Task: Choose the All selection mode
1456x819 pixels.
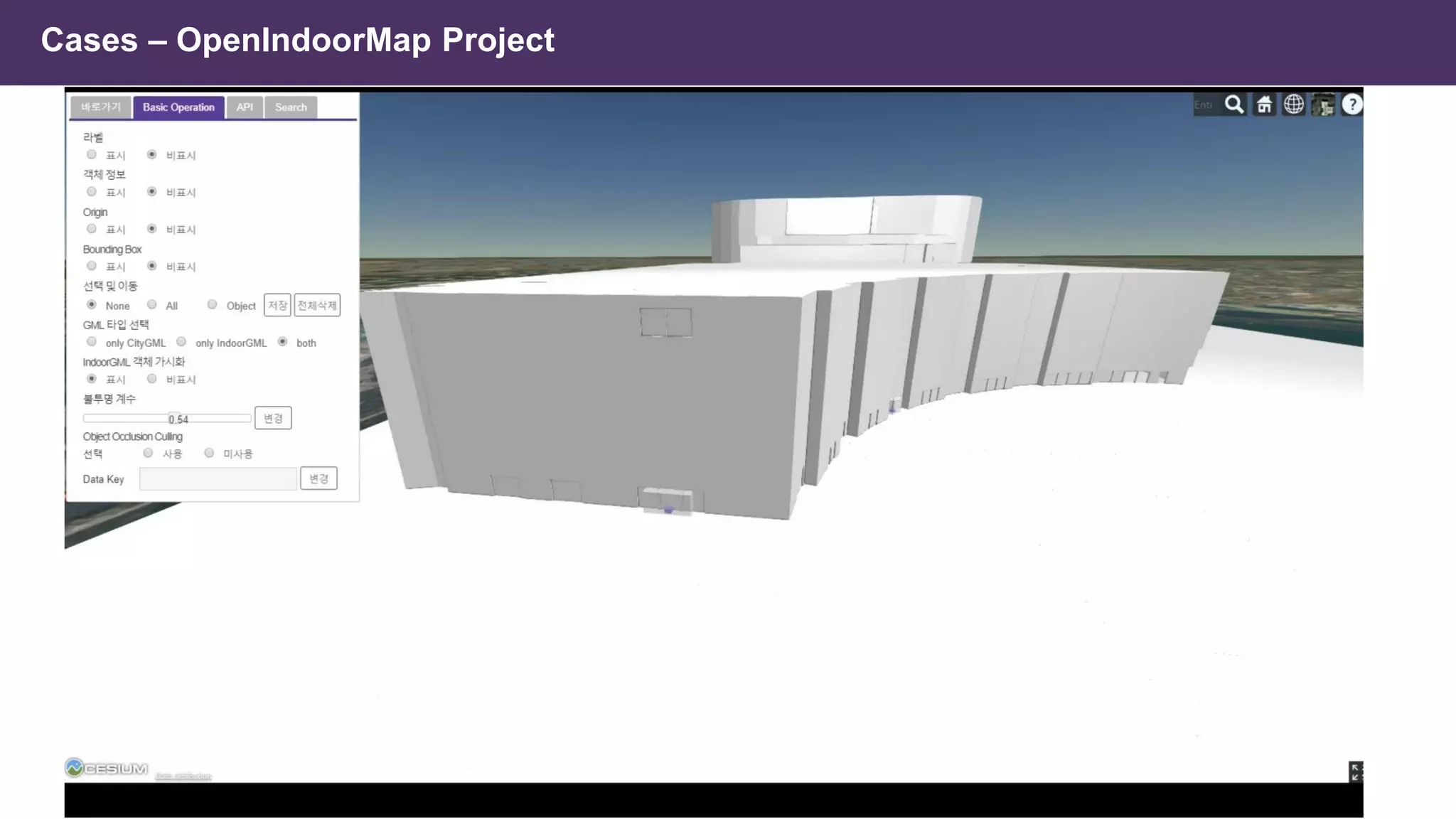Action: [x=151, y=304]
